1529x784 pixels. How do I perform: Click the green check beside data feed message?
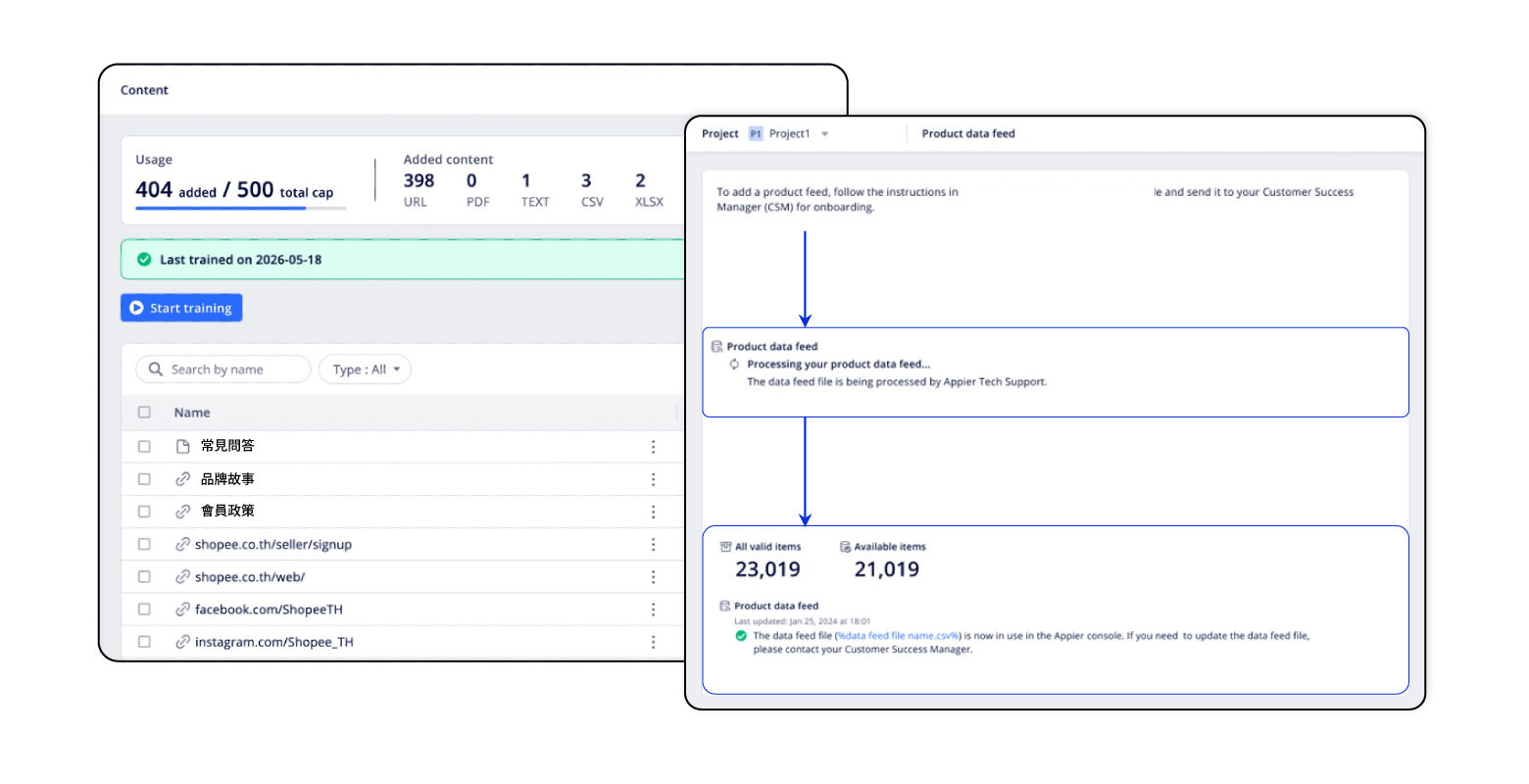[x=741, y=636]
